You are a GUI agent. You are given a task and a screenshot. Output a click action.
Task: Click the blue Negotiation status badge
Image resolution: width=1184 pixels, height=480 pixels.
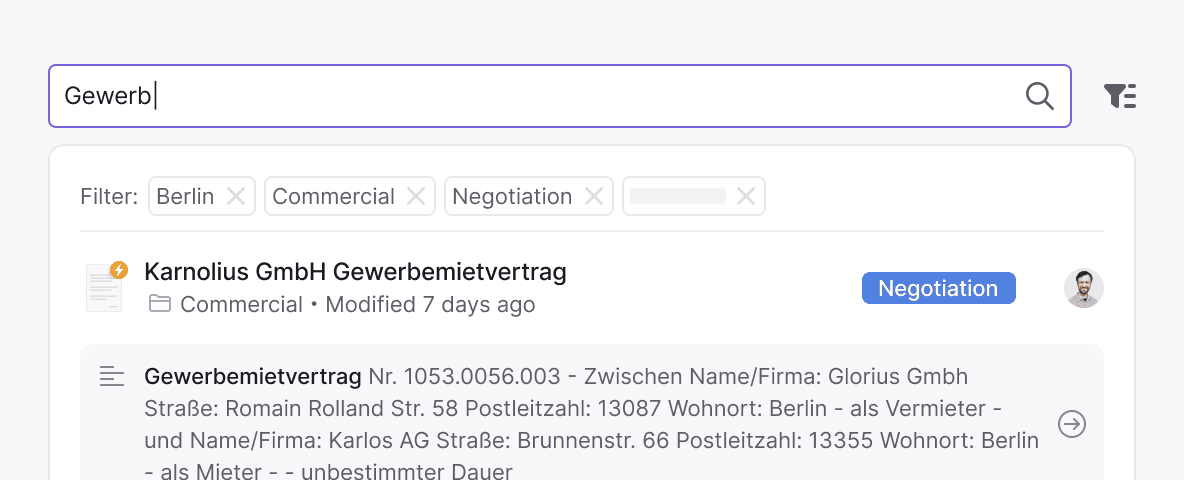pyautogui.click(x=938, y=289)
